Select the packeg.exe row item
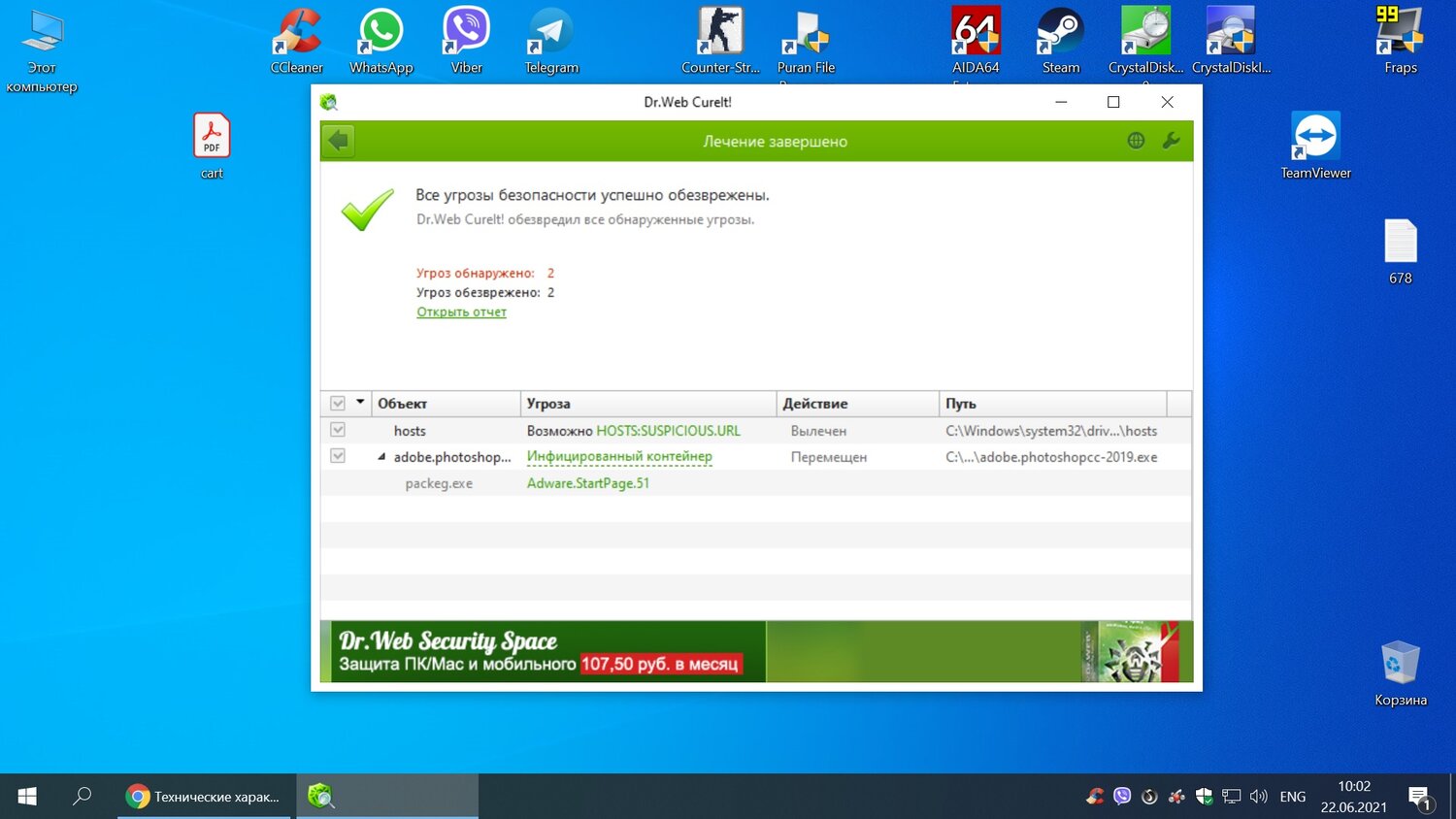The width and height of the screenshot is (1456, 819). coord(439,483)
